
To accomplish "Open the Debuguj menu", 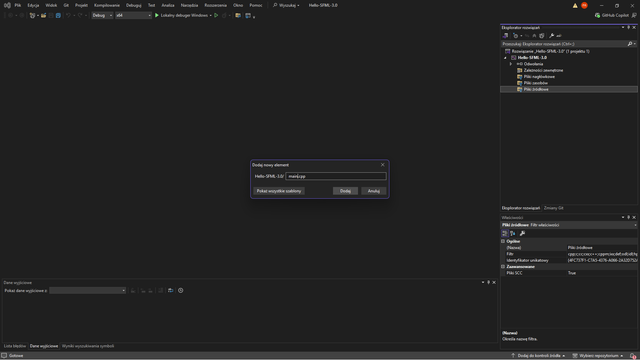I will [133, 5].
